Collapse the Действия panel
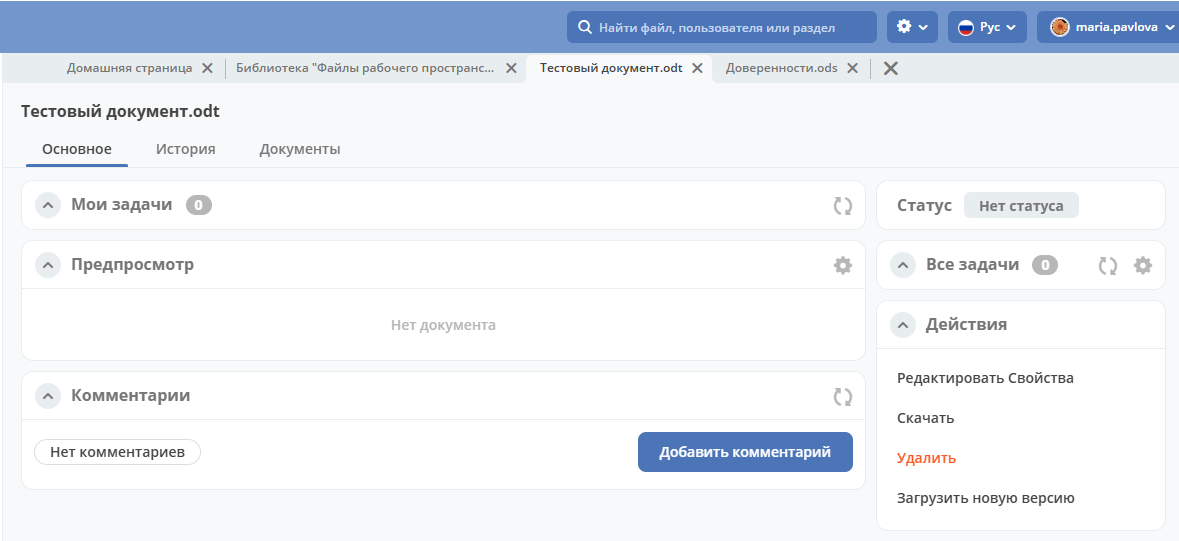This screenshot has width=1179, height=541. [903, 325]
